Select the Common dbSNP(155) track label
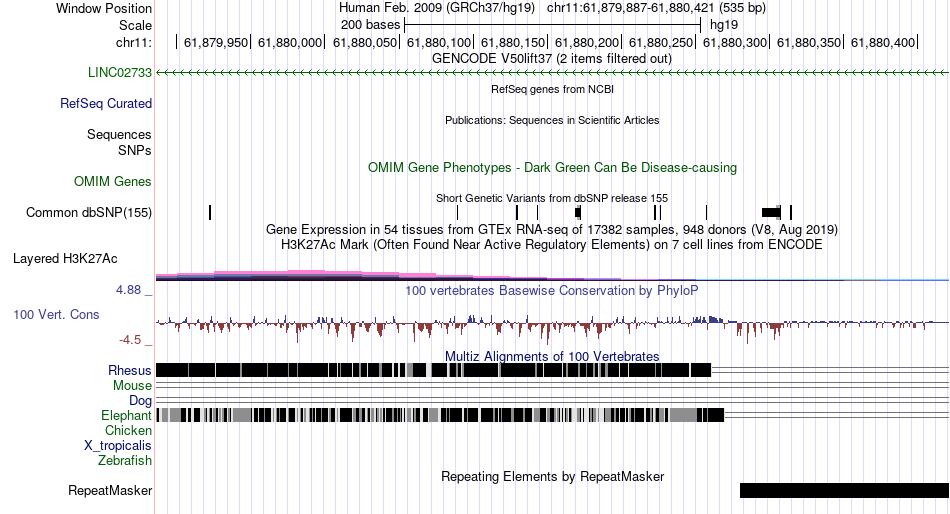 tap(88, 213)
